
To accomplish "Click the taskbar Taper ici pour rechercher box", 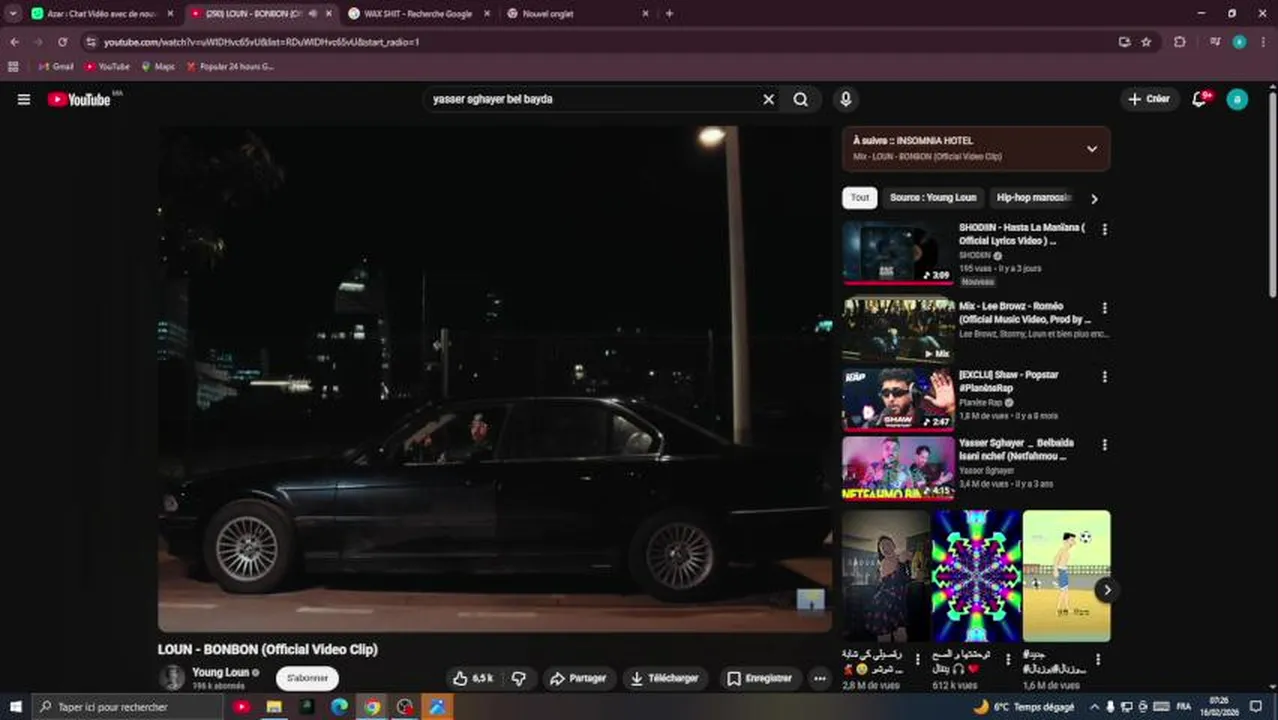I will (x=127, y=707).
